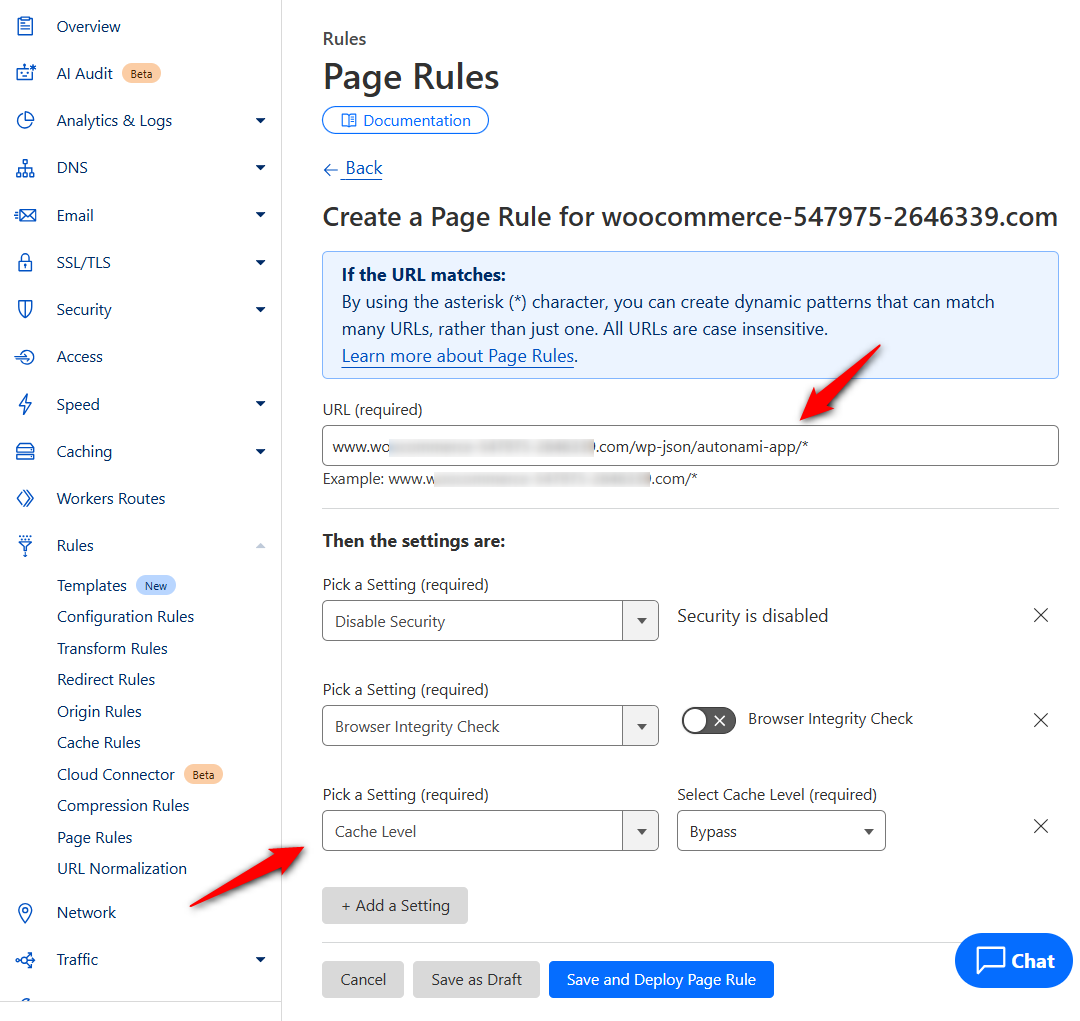Viewport: 1080px width, 1021px height.
Task: Open Configuration Rules in sidebar
Action: point(125,617)
